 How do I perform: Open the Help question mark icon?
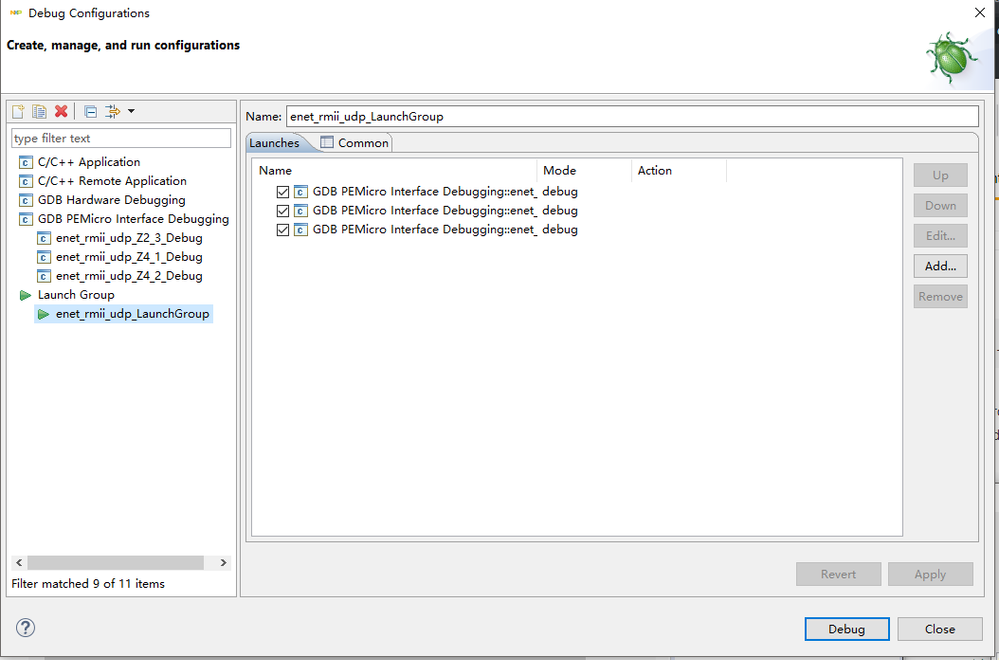click(25, 628)
